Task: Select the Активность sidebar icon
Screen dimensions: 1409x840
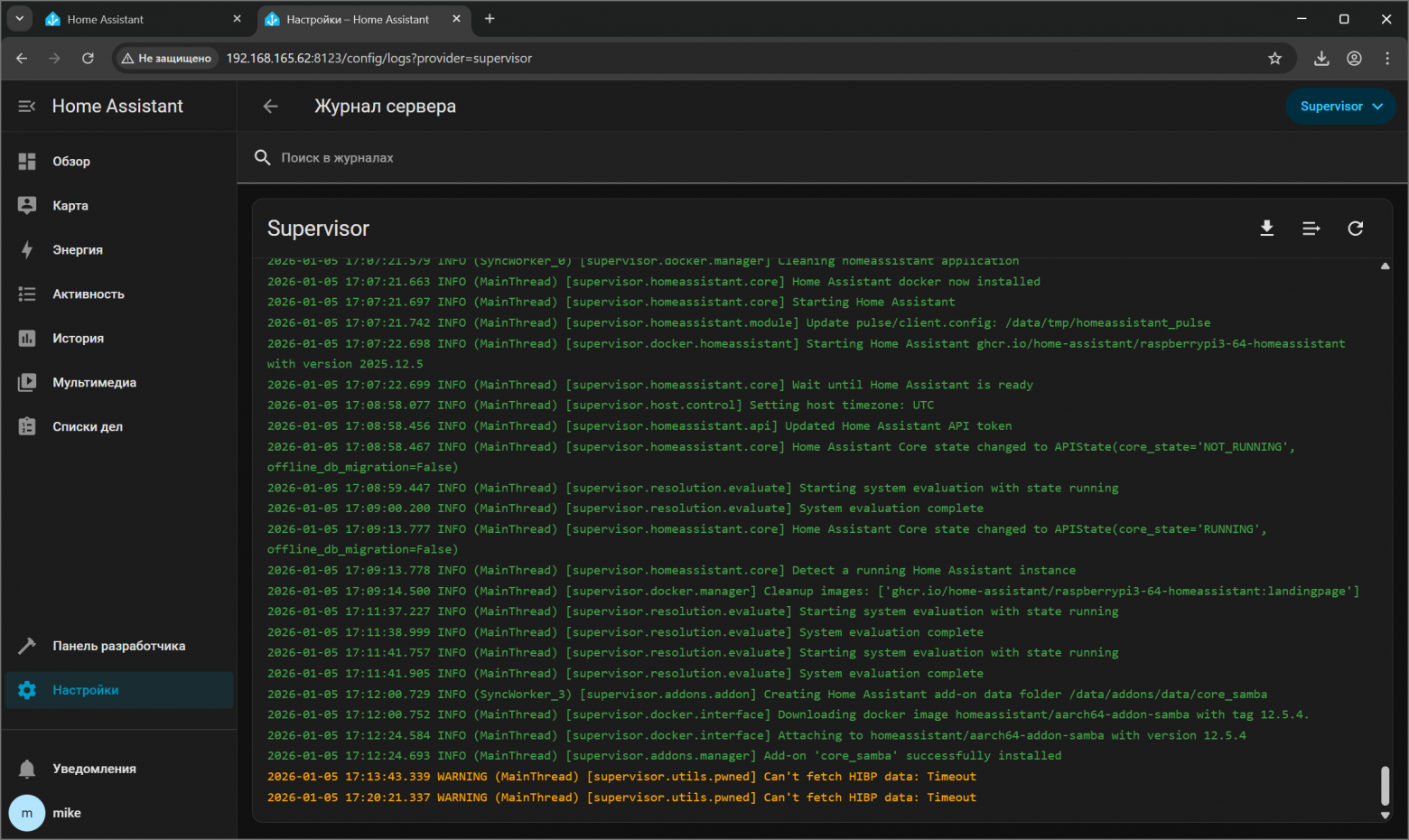Action: [29, 294]
